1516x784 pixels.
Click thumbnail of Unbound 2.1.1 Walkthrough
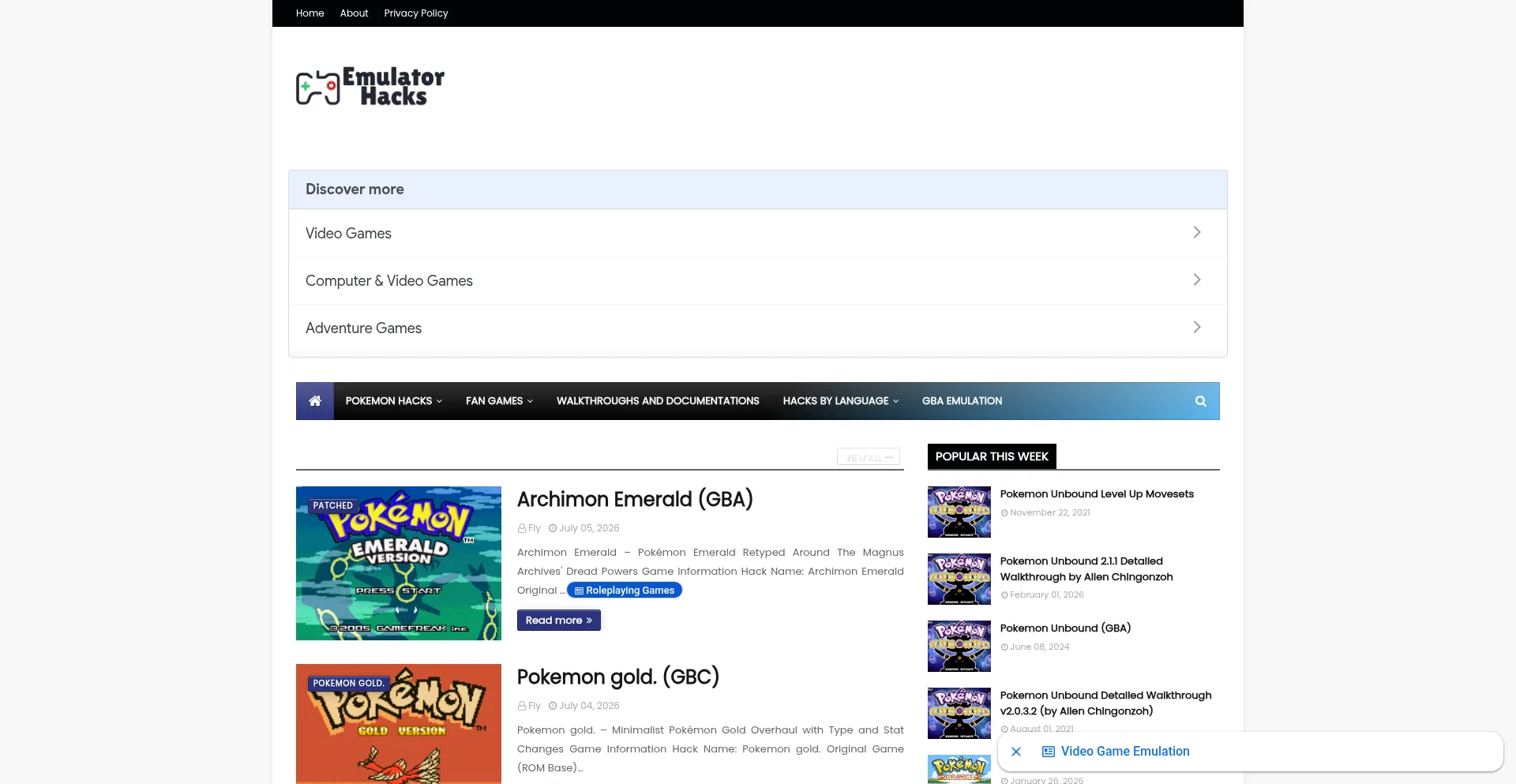pos(959,579)
